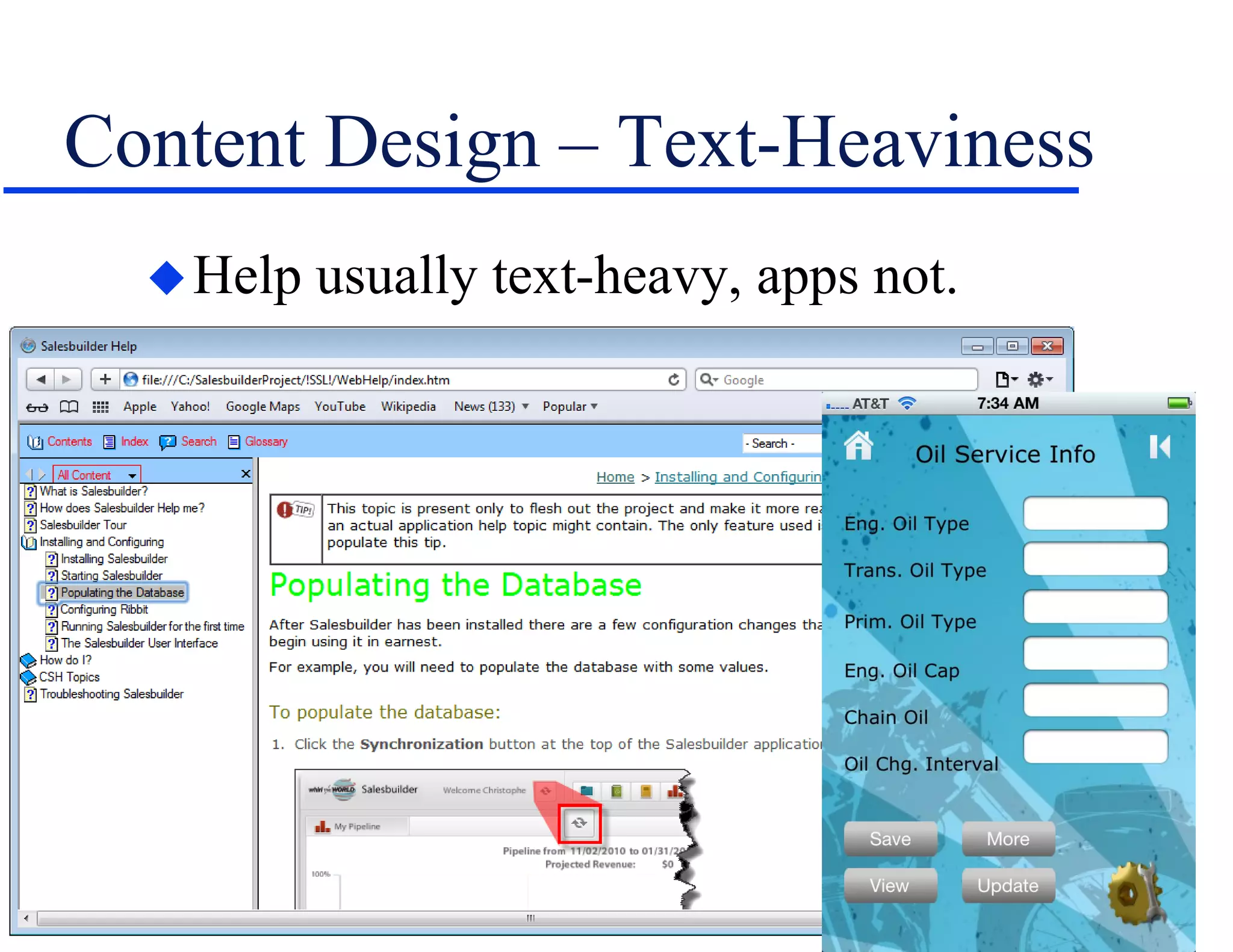Viewport: 1233px width, 952px height.
Task: Click the Apple bookmark
Action: (x=140, y=407)
